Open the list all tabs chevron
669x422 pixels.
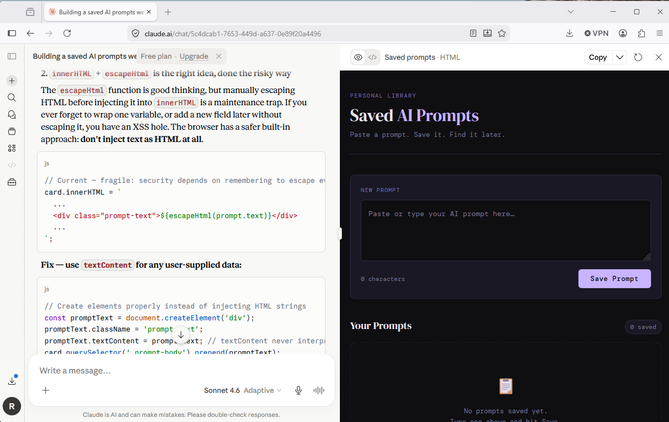[570, 12]
